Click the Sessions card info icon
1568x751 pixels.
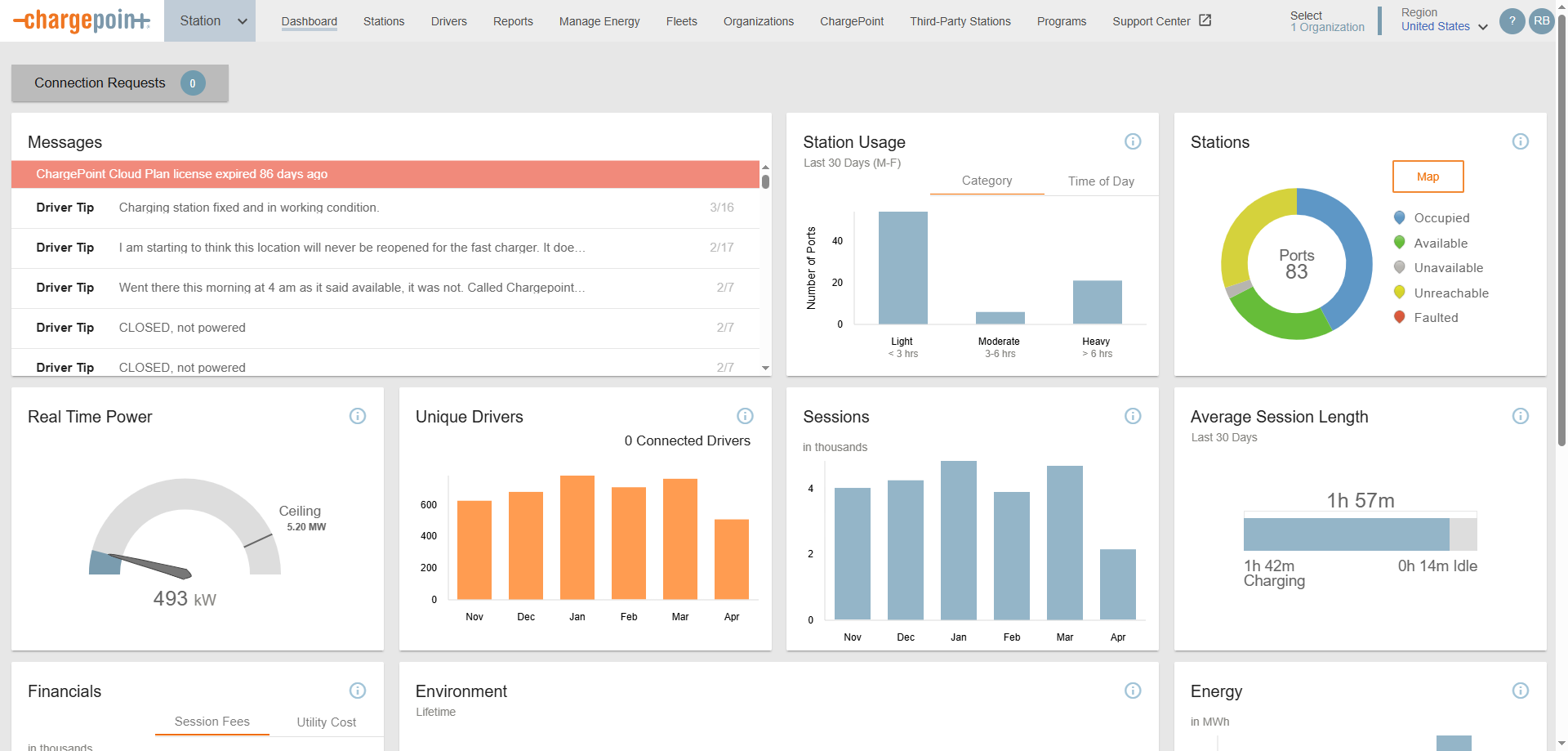(x=1132, y=416)
